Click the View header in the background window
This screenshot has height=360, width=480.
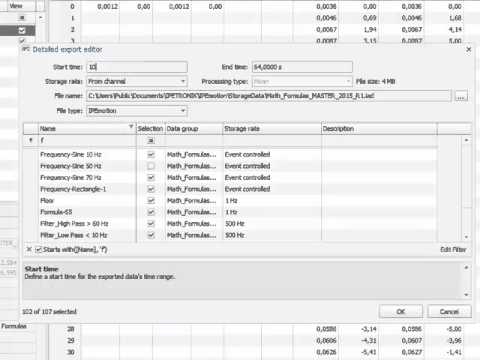16,6
